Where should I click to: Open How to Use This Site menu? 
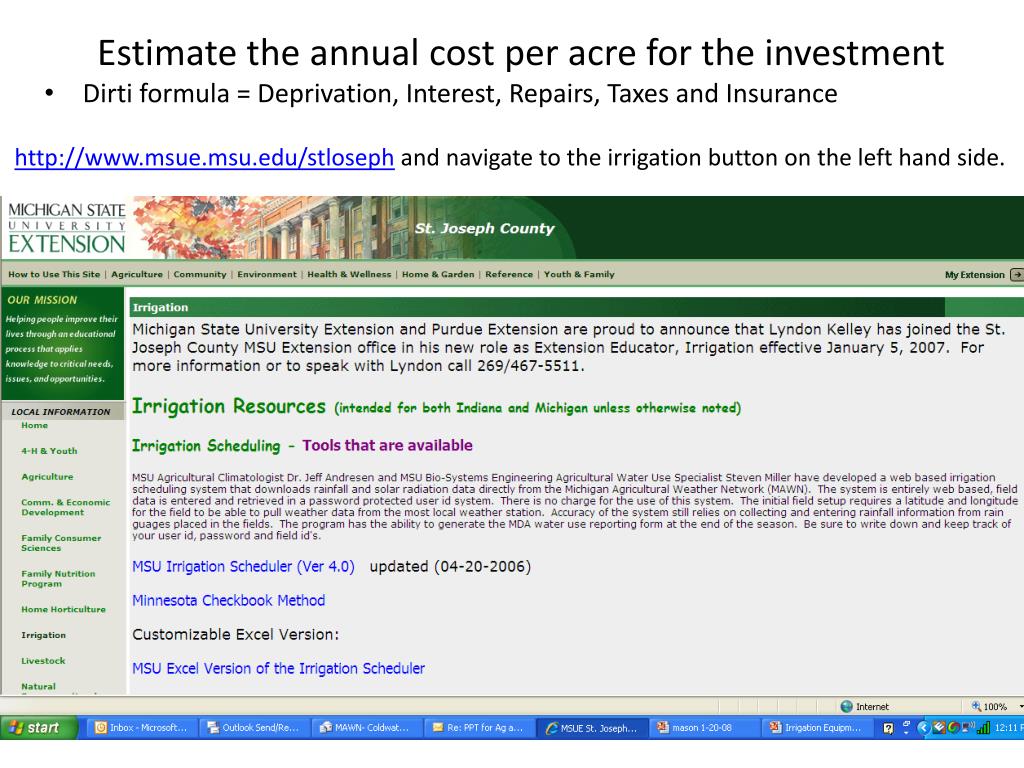tap(54, 274)
